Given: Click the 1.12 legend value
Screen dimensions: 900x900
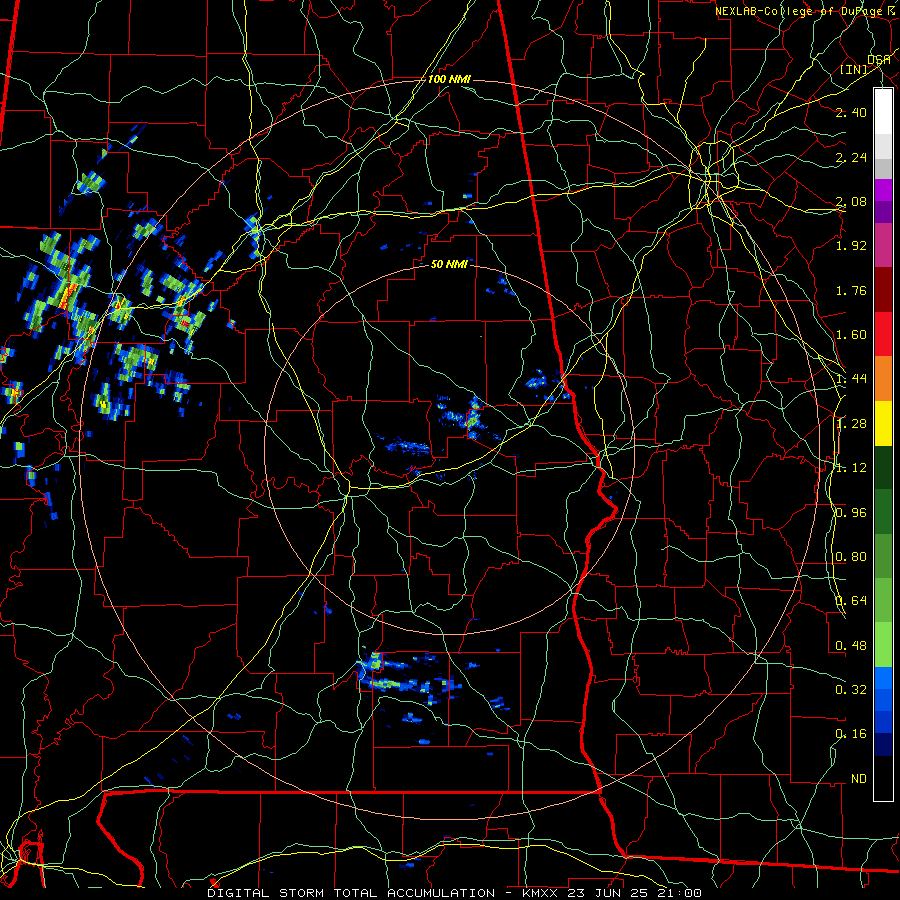Looking at the screenshot, I should pyautogui.click(x=851, y=468).
